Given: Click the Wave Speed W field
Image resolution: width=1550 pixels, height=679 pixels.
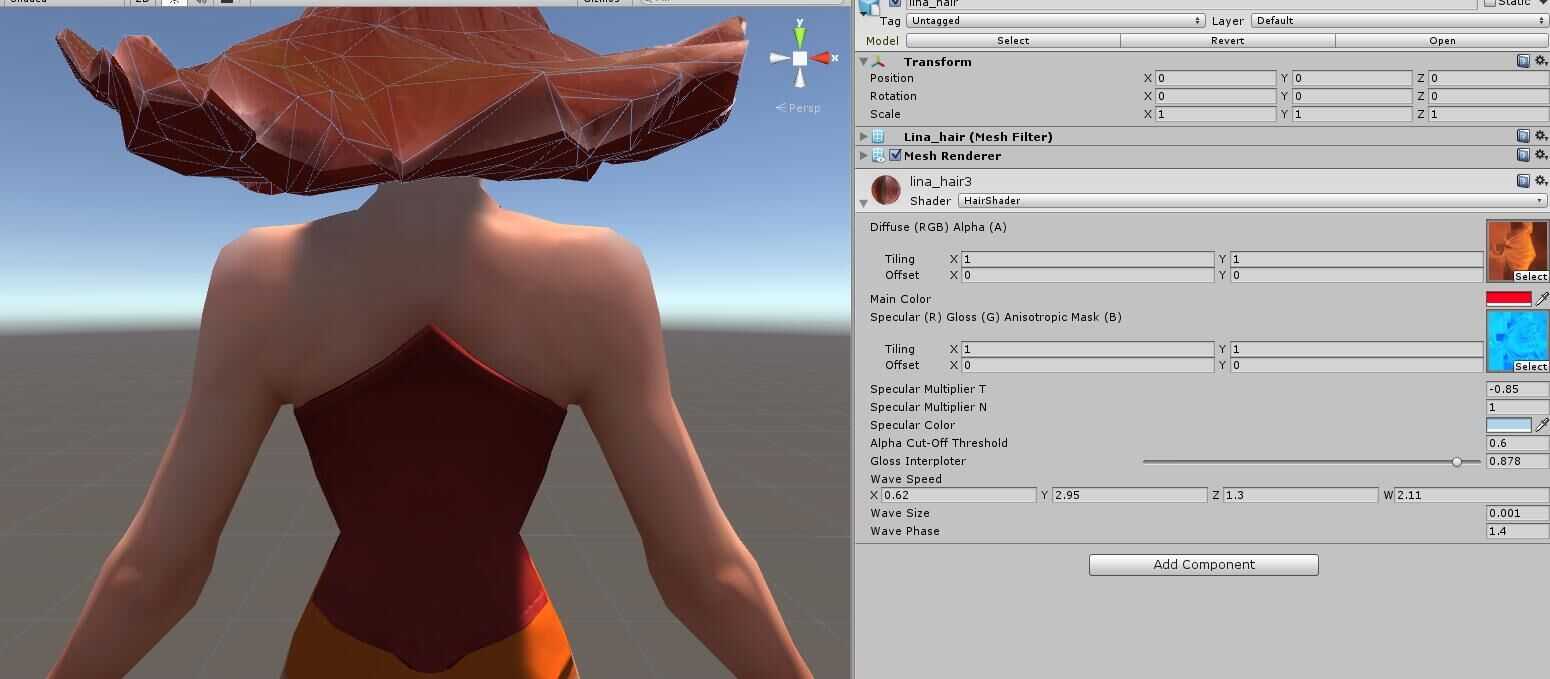Looking at the screenshot, I should click(x=1472, y=495).
